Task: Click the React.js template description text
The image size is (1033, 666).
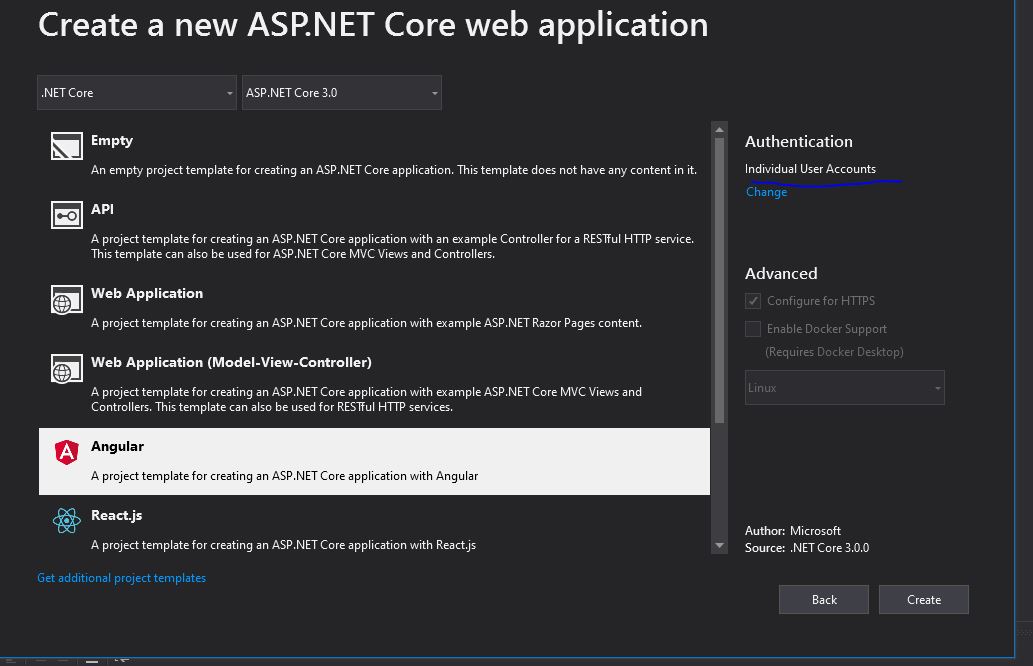Action: 283,545
